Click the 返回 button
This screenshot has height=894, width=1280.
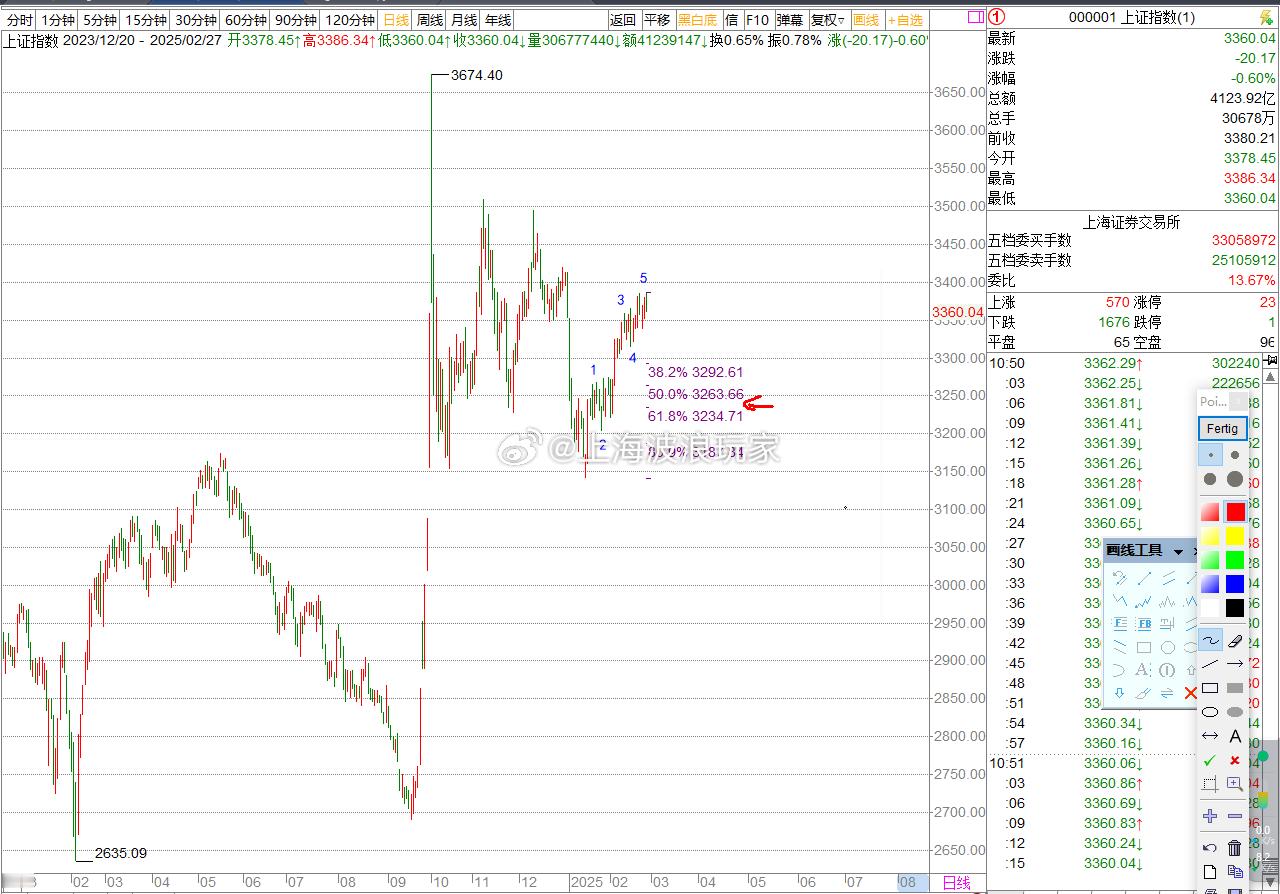(x=622, y=20)
